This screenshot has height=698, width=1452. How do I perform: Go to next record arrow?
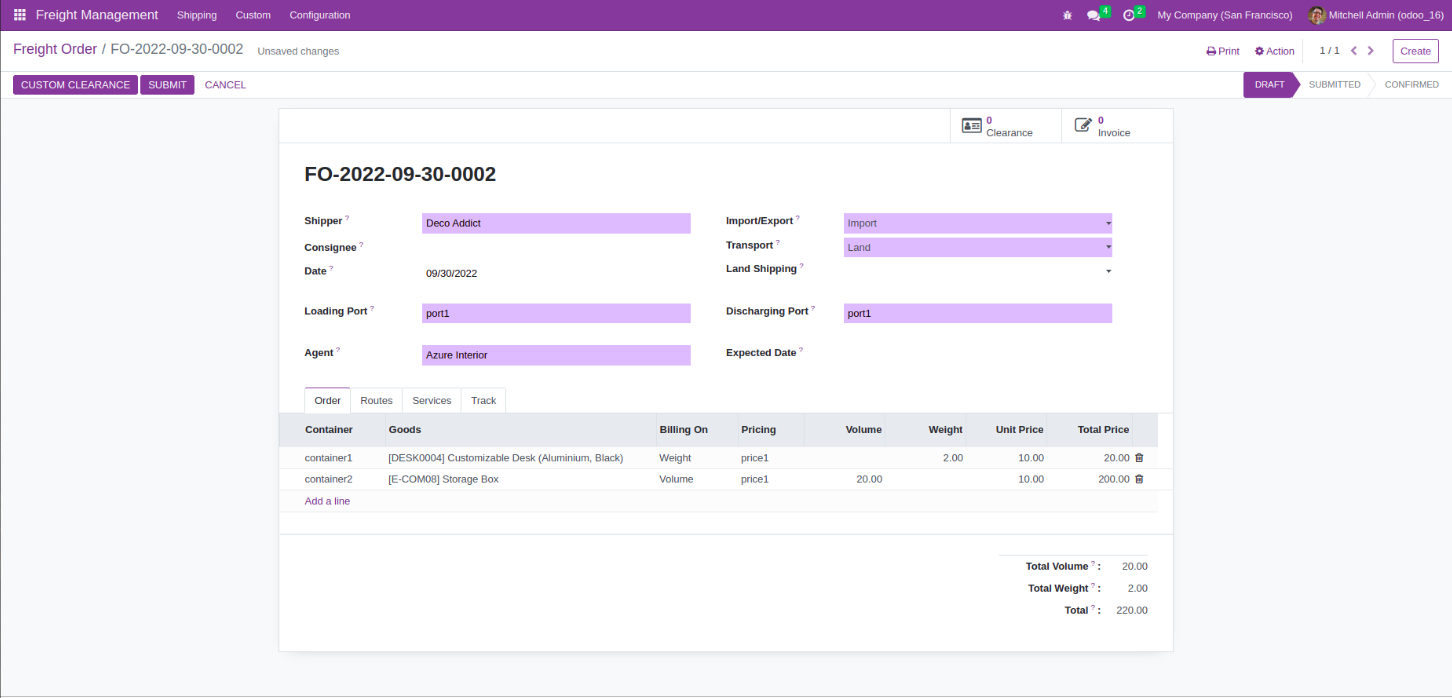[1371, 51]
